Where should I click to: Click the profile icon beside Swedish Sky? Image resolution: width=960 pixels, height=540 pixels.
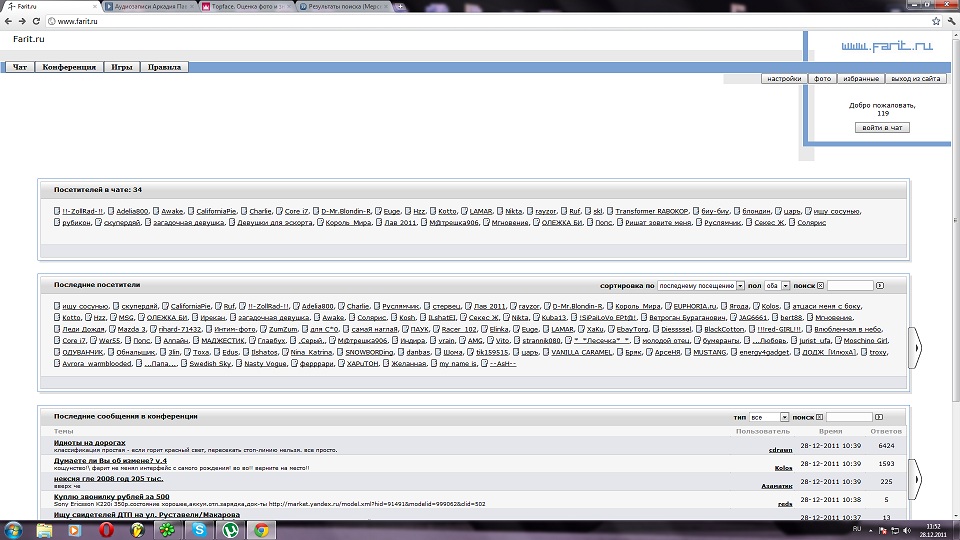pos(184,364)
